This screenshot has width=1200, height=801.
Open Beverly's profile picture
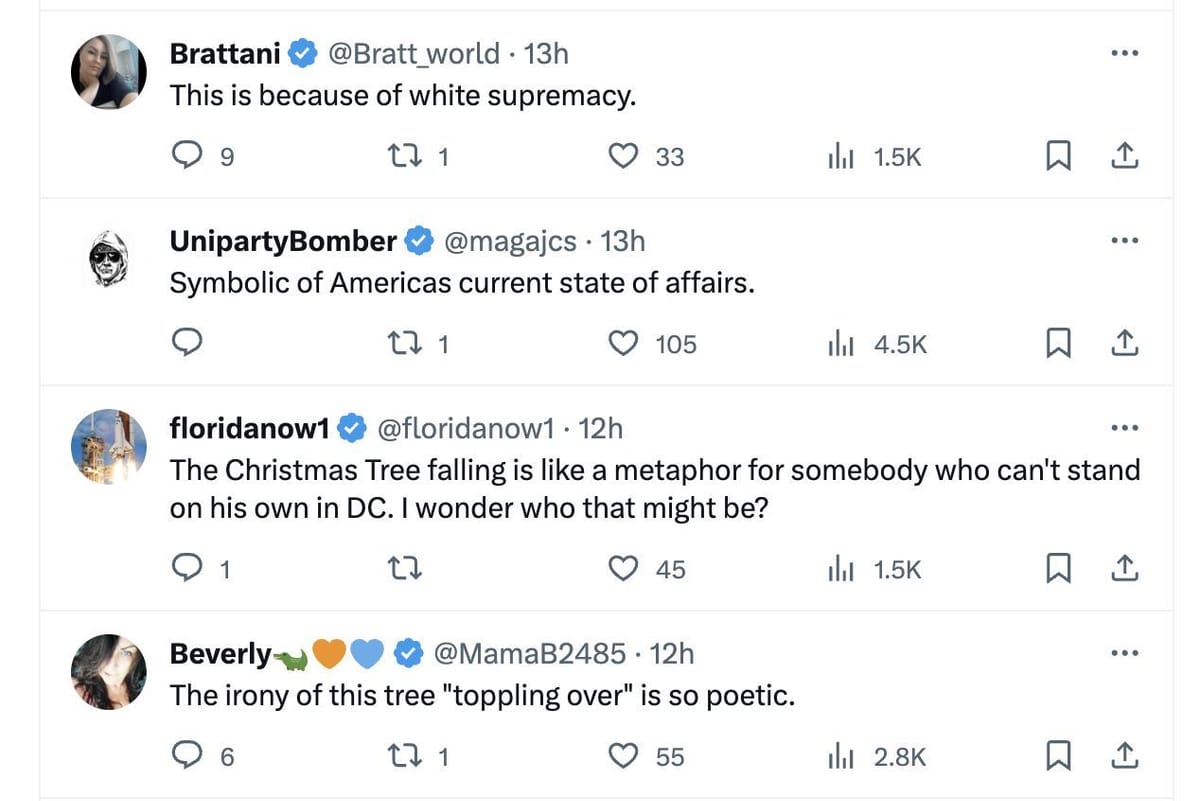coord(109,671)
